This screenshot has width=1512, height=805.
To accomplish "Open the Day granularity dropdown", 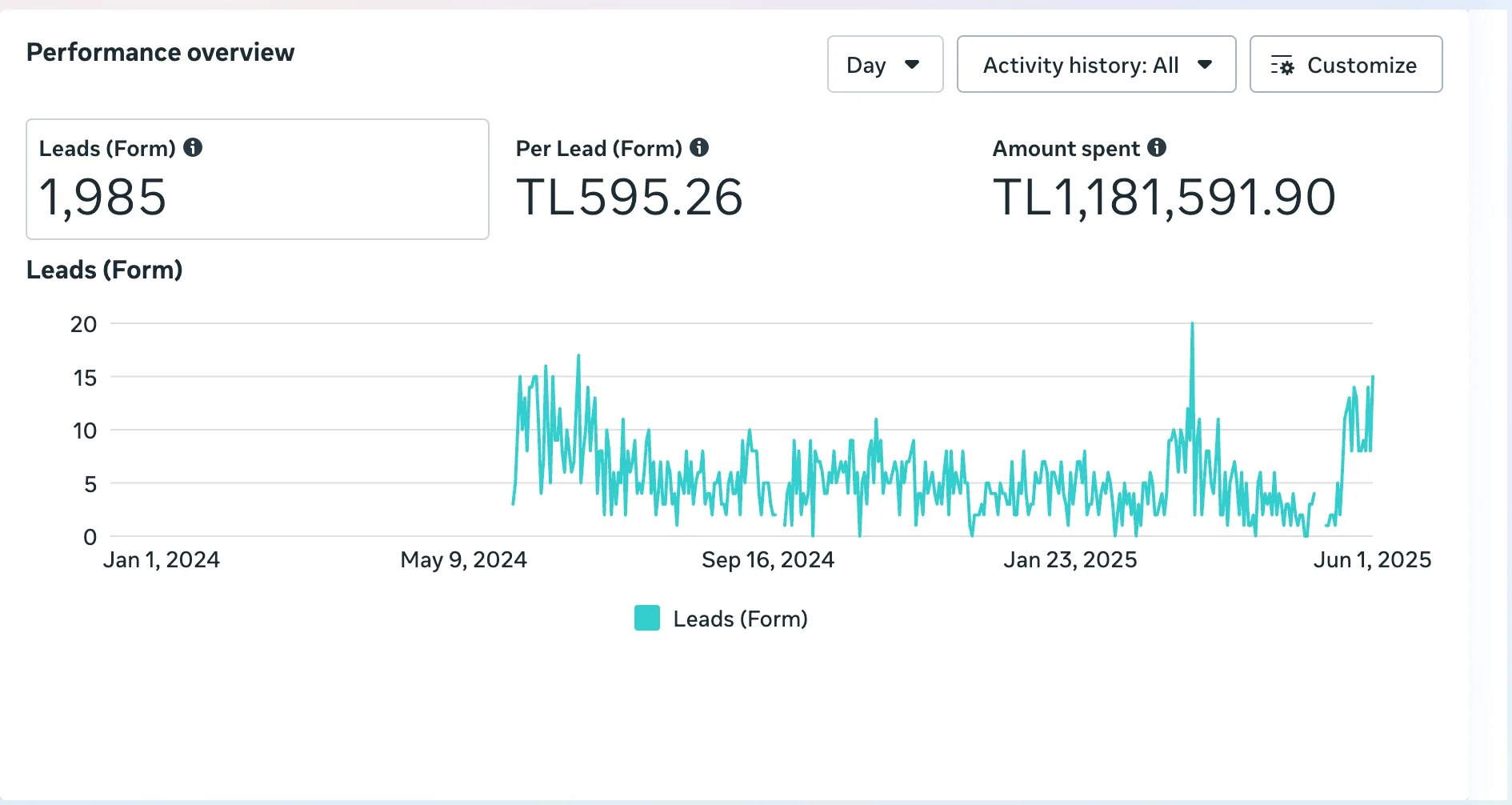I will point(885,64).
